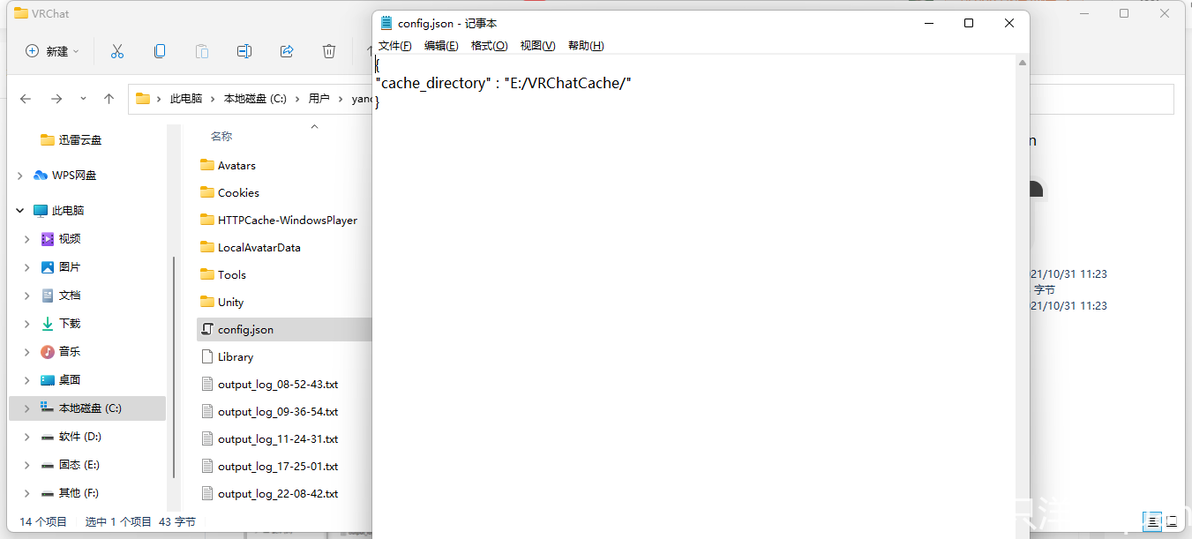The width and height of the screenshot is (1192, 539).
Task: Click the Notepad icon in config.json title bar
Action: (387, 24)
